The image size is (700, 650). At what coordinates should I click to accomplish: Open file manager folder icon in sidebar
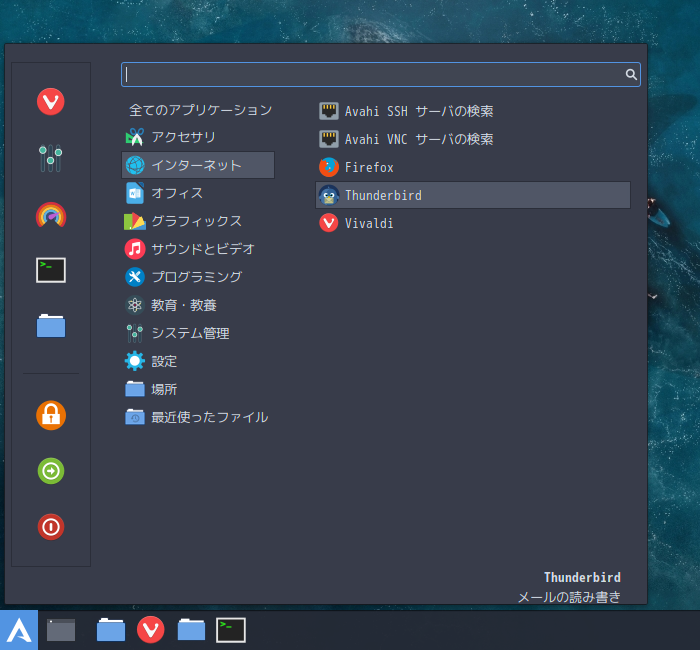pyautogui.click(x=51, y=325)
